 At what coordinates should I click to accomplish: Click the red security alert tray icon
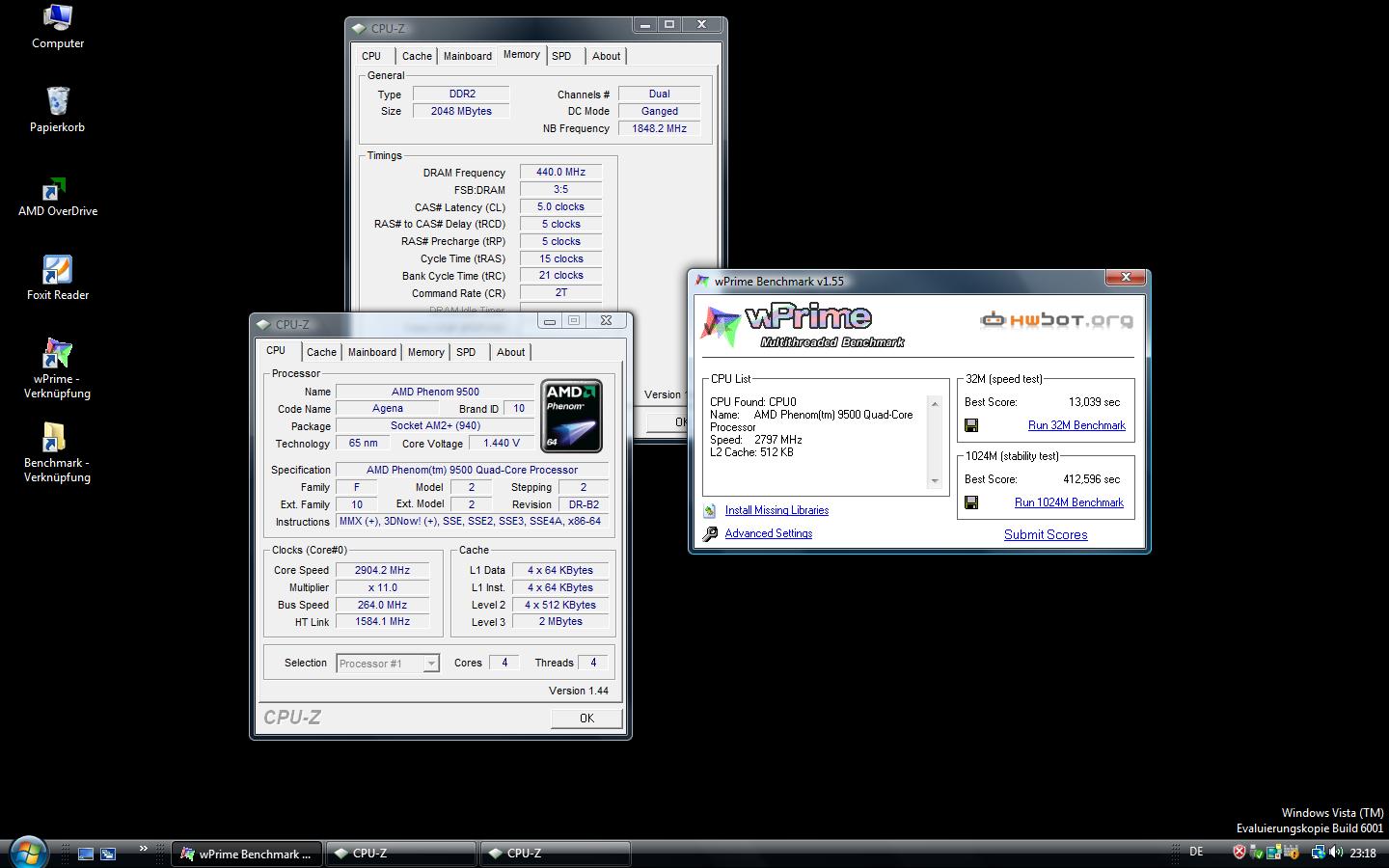[x=1239, y=853]
